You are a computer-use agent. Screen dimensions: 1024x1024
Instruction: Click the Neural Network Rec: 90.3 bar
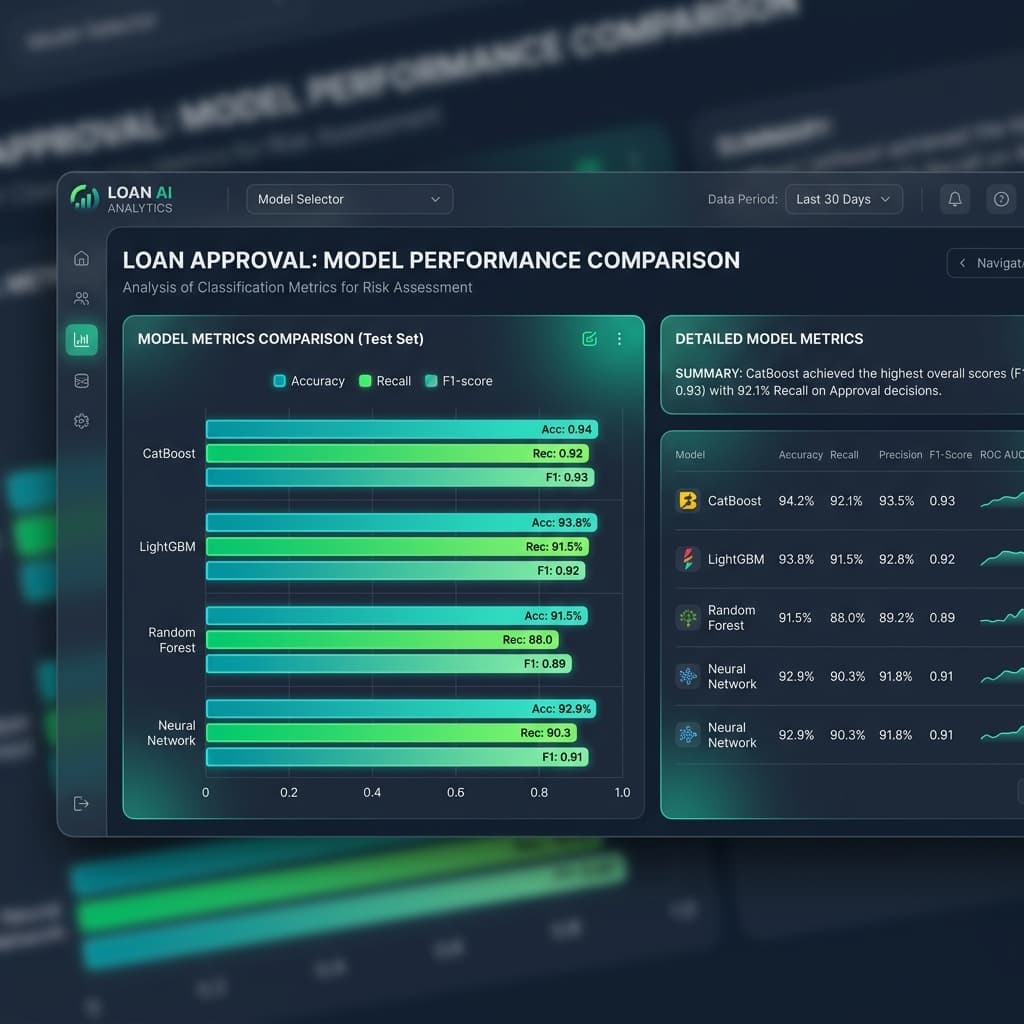pyautogui.click(x=391, y=733)
